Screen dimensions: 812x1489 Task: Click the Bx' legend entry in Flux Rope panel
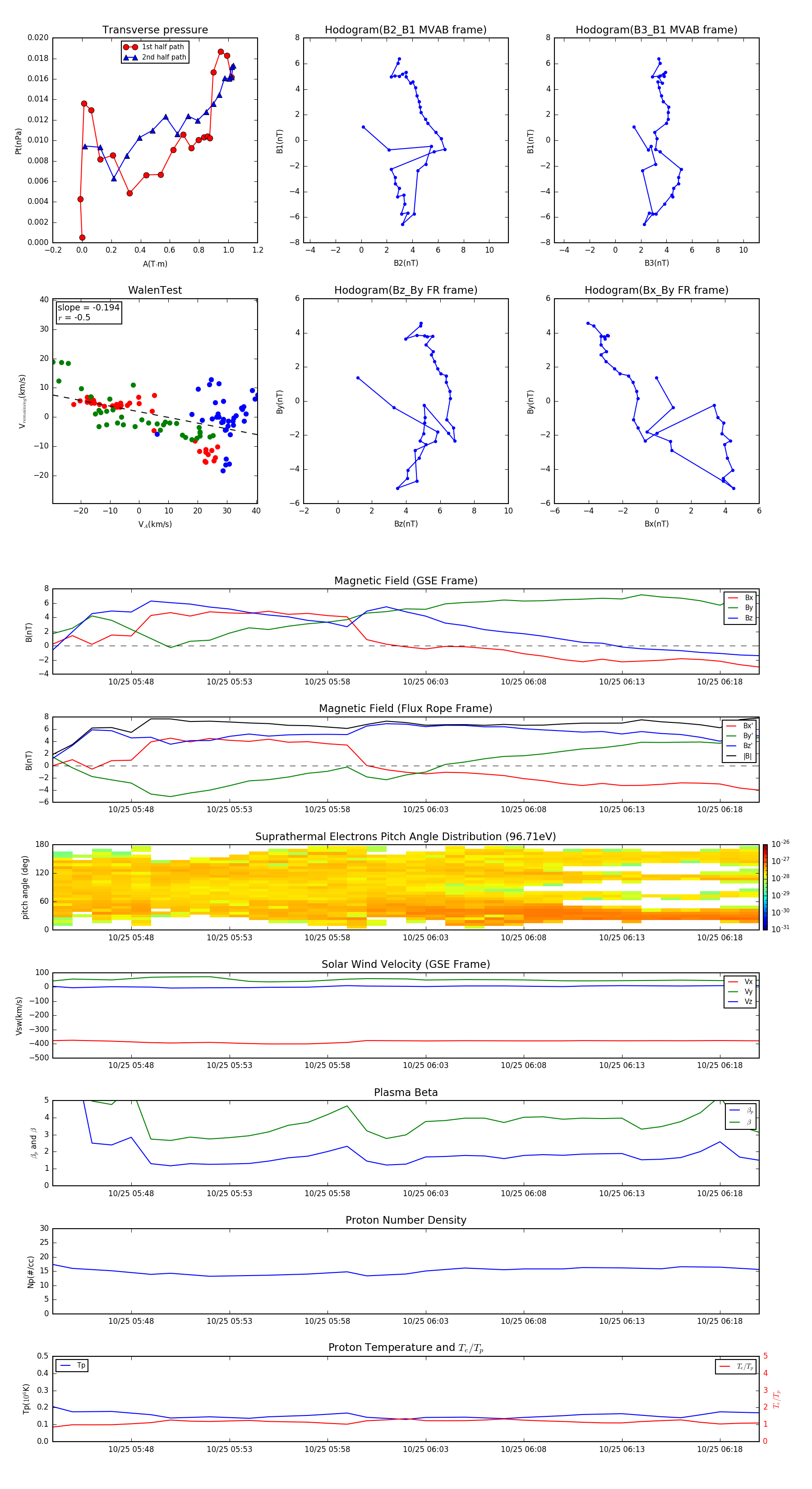coord(740,726)
